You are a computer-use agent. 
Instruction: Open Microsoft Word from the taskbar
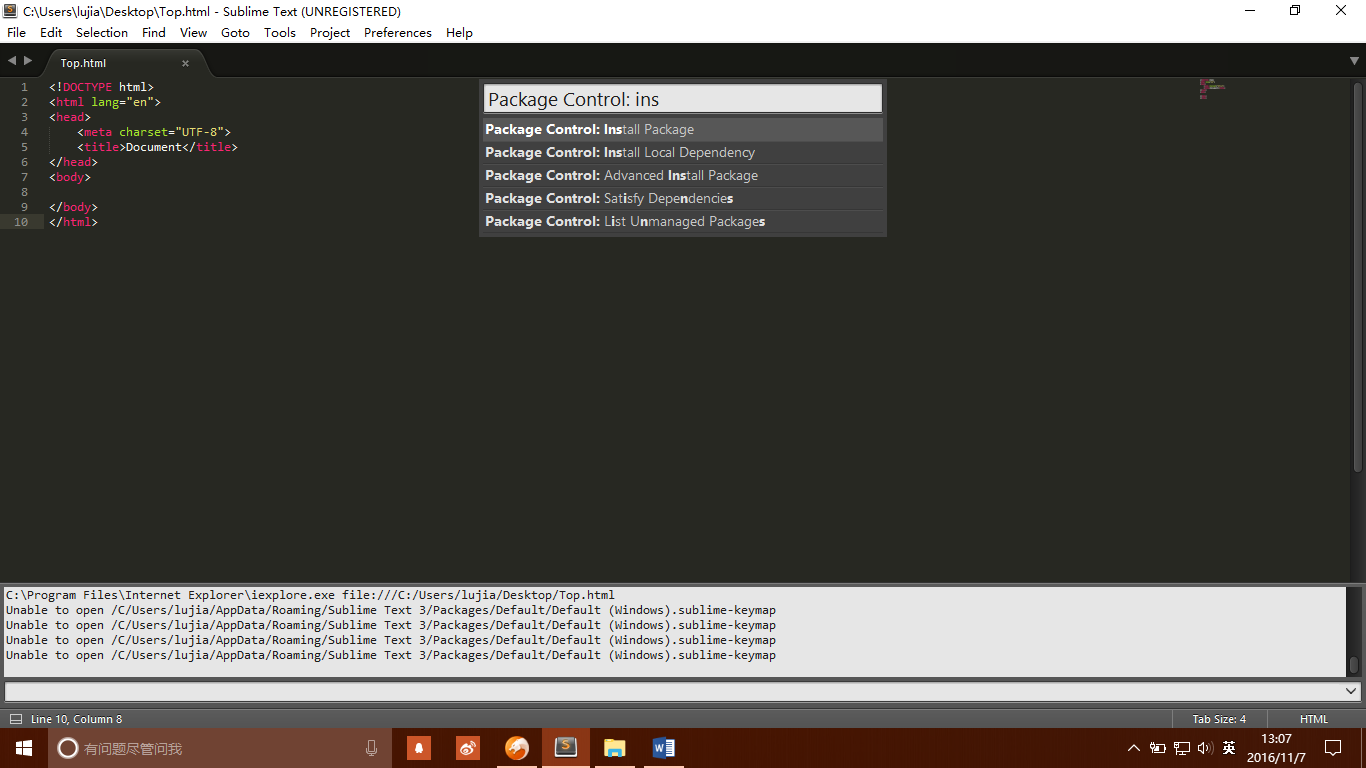[663, 748]
